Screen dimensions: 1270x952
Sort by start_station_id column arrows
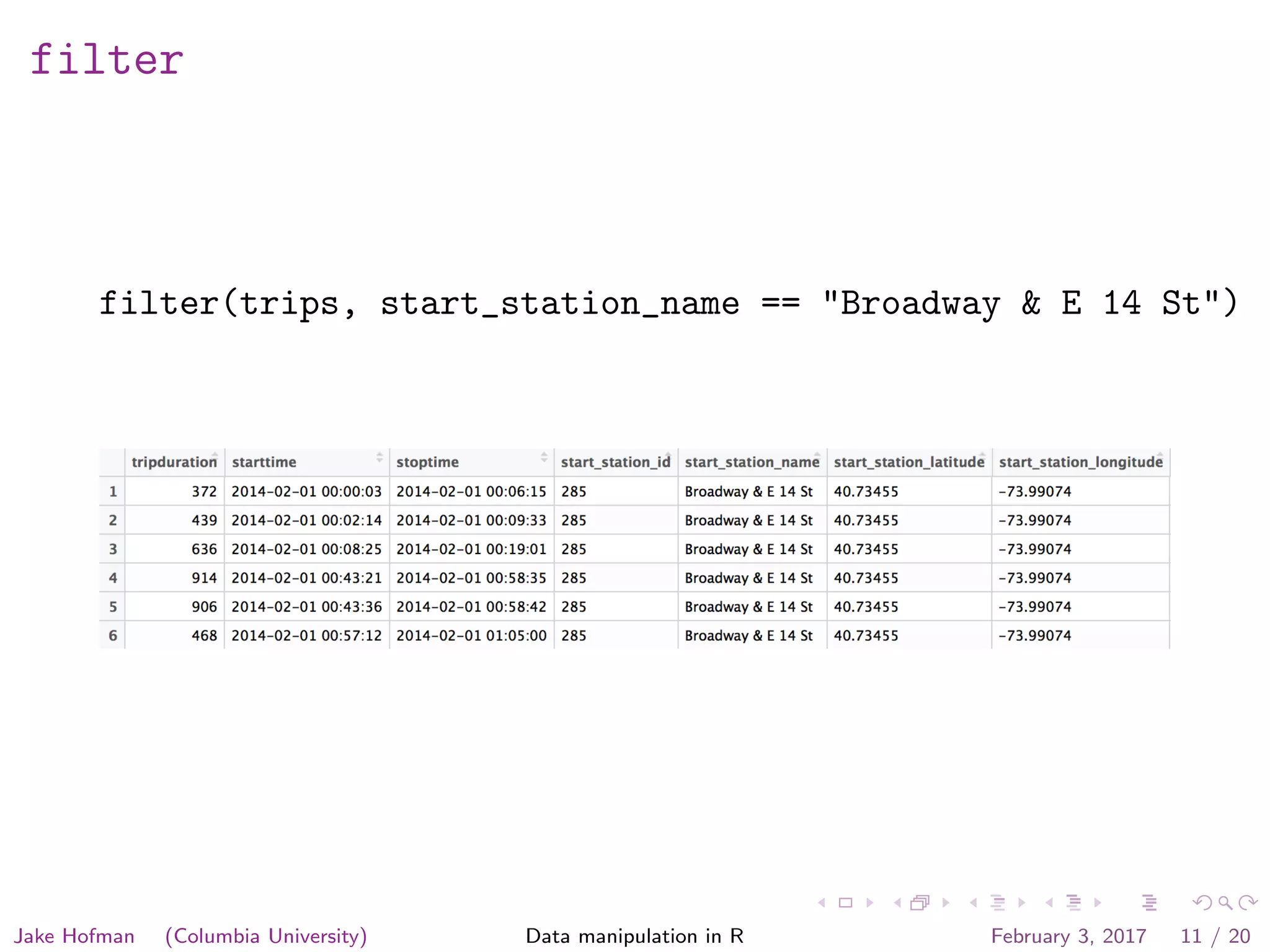(668, 457)
